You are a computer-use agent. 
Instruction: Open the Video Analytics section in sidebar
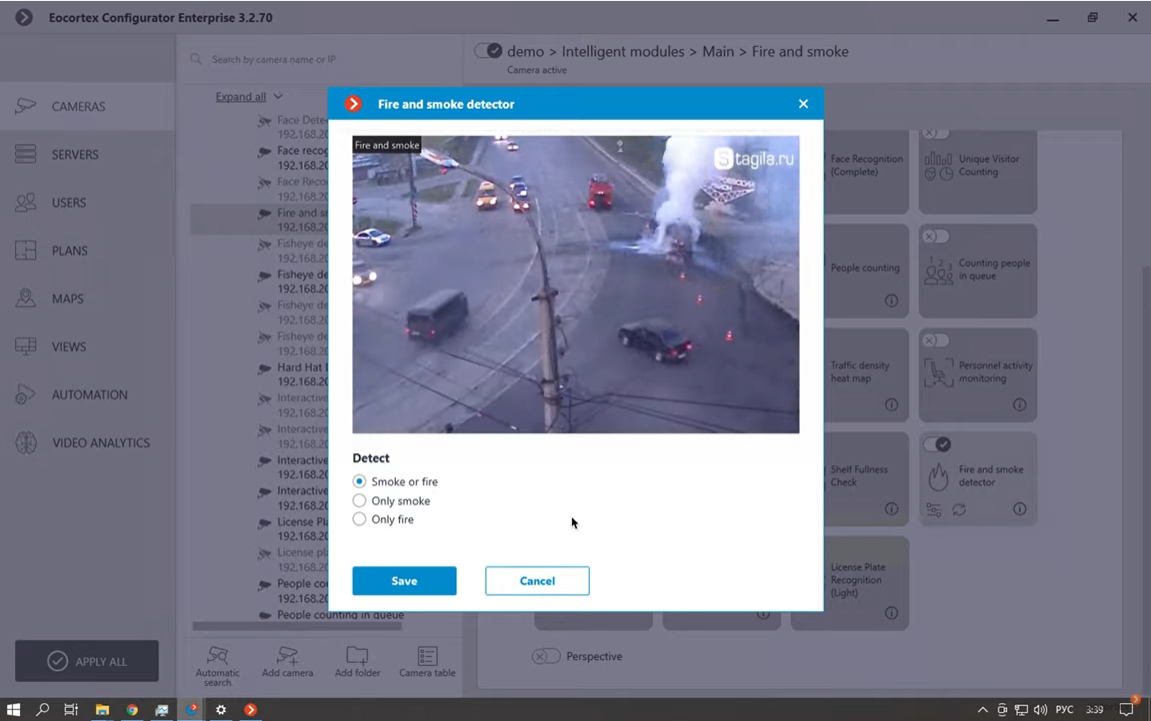(87, 443)
